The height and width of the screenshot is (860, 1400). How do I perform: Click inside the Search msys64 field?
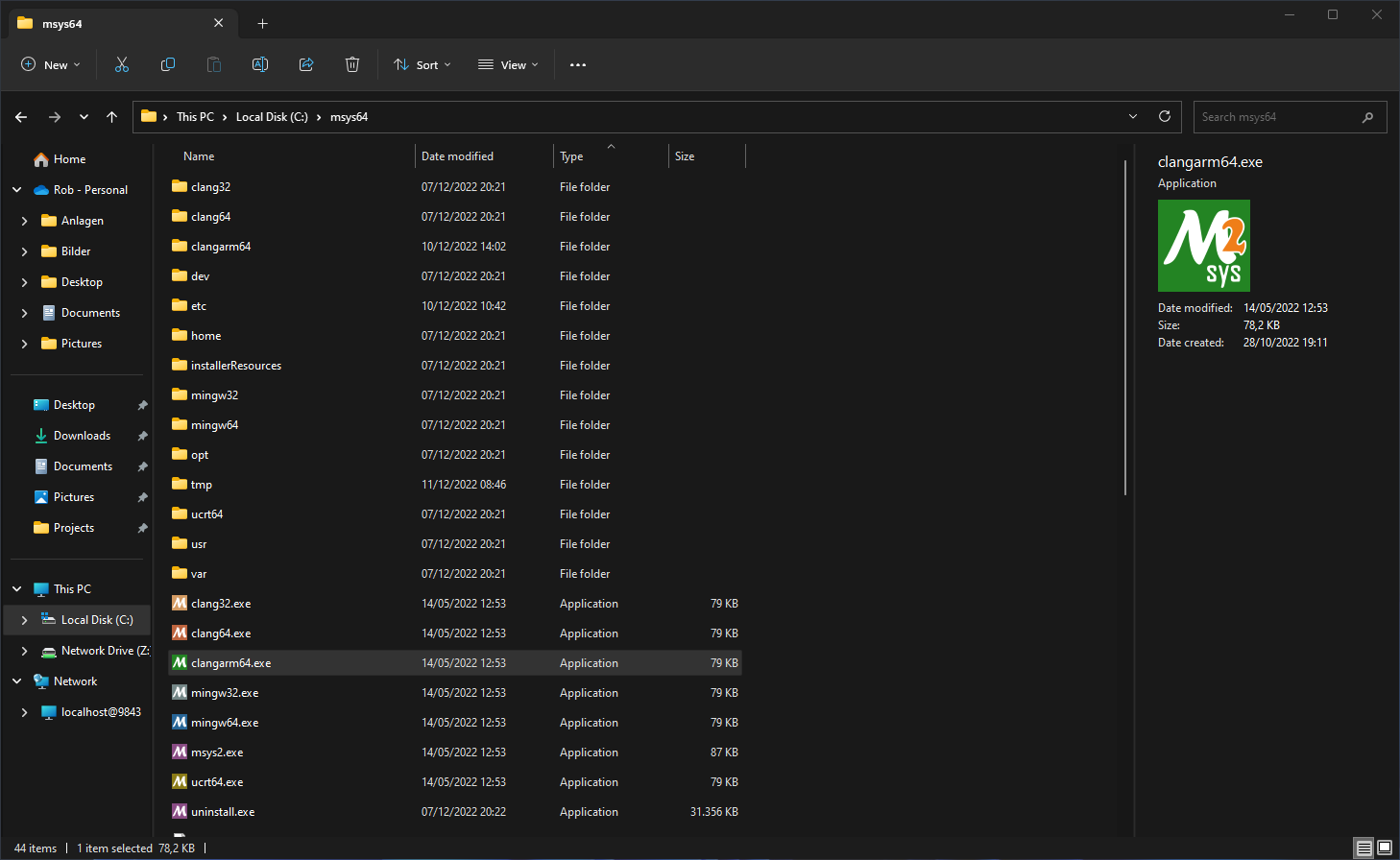pos(1277,117)
